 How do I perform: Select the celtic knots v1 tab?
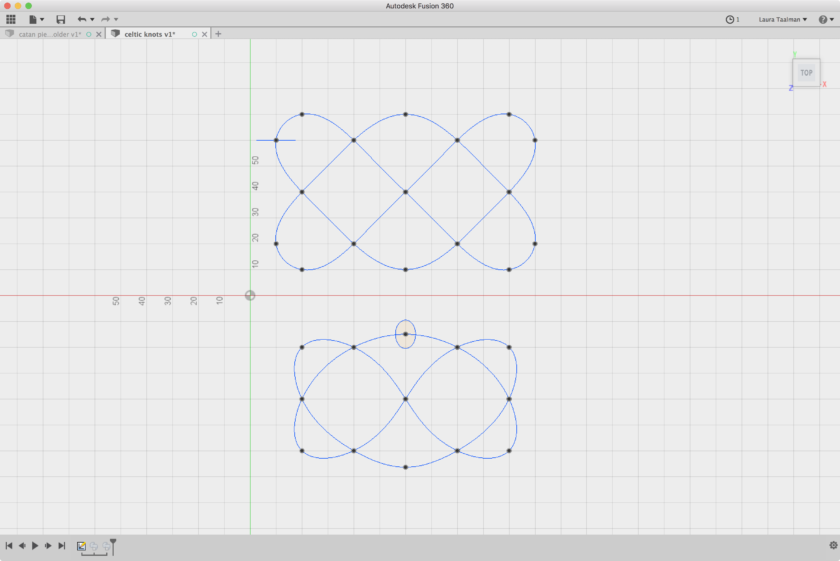[150, 34]
